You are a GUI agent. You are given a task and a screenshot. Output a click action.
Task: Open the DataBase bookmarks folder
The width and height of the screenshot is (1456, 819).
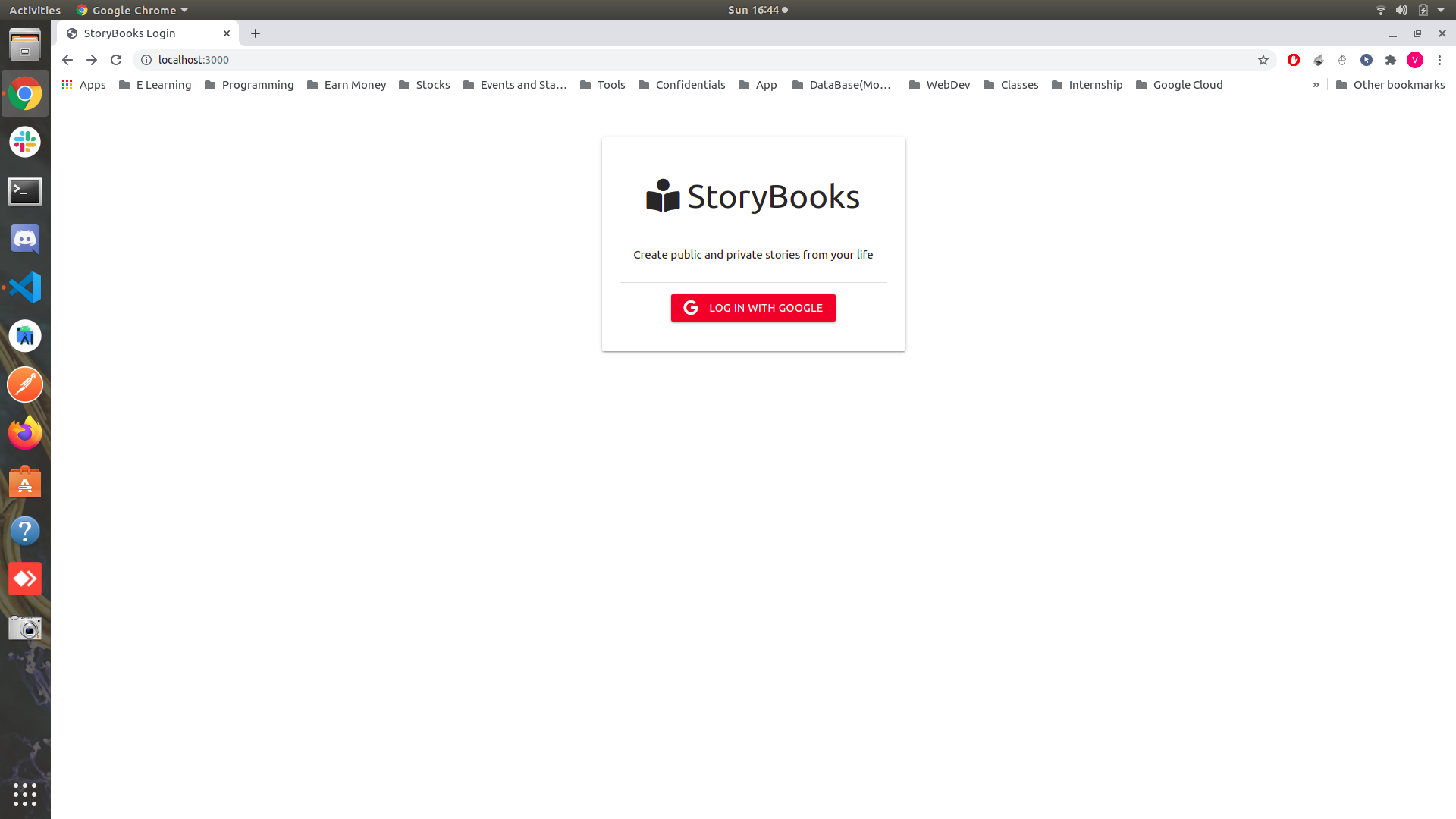tap(843, 84)
